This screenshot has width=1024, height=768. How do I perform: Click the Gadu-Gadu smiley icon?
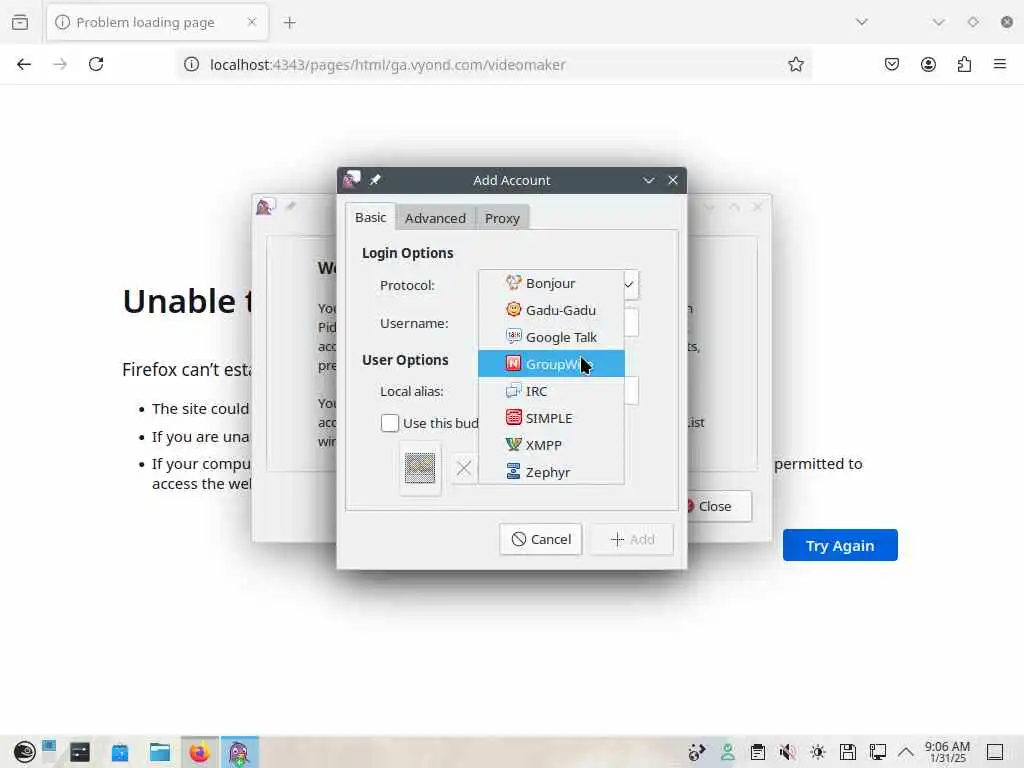[x=513, y=310]
